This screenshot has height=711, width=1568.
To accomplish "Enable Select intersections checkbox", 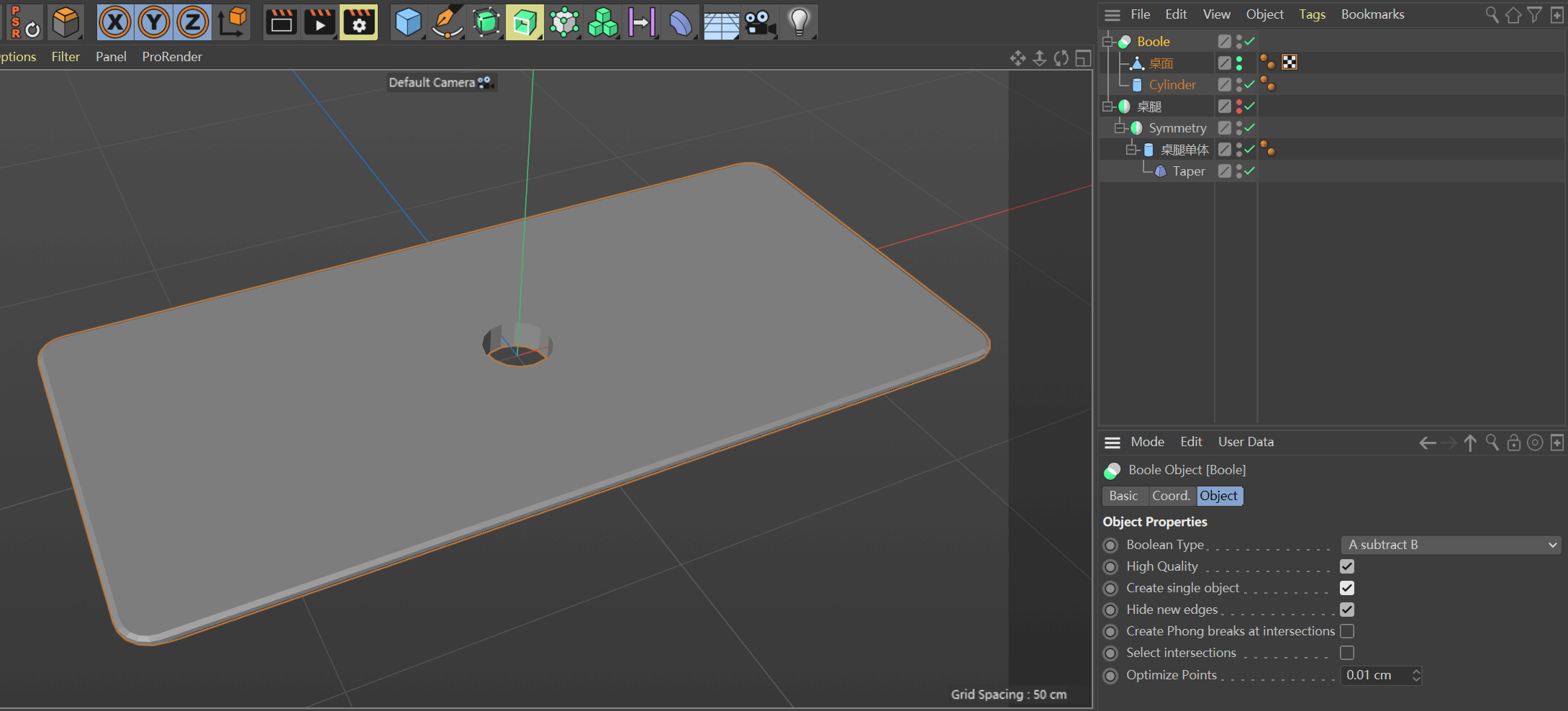I will (1347, 653).
